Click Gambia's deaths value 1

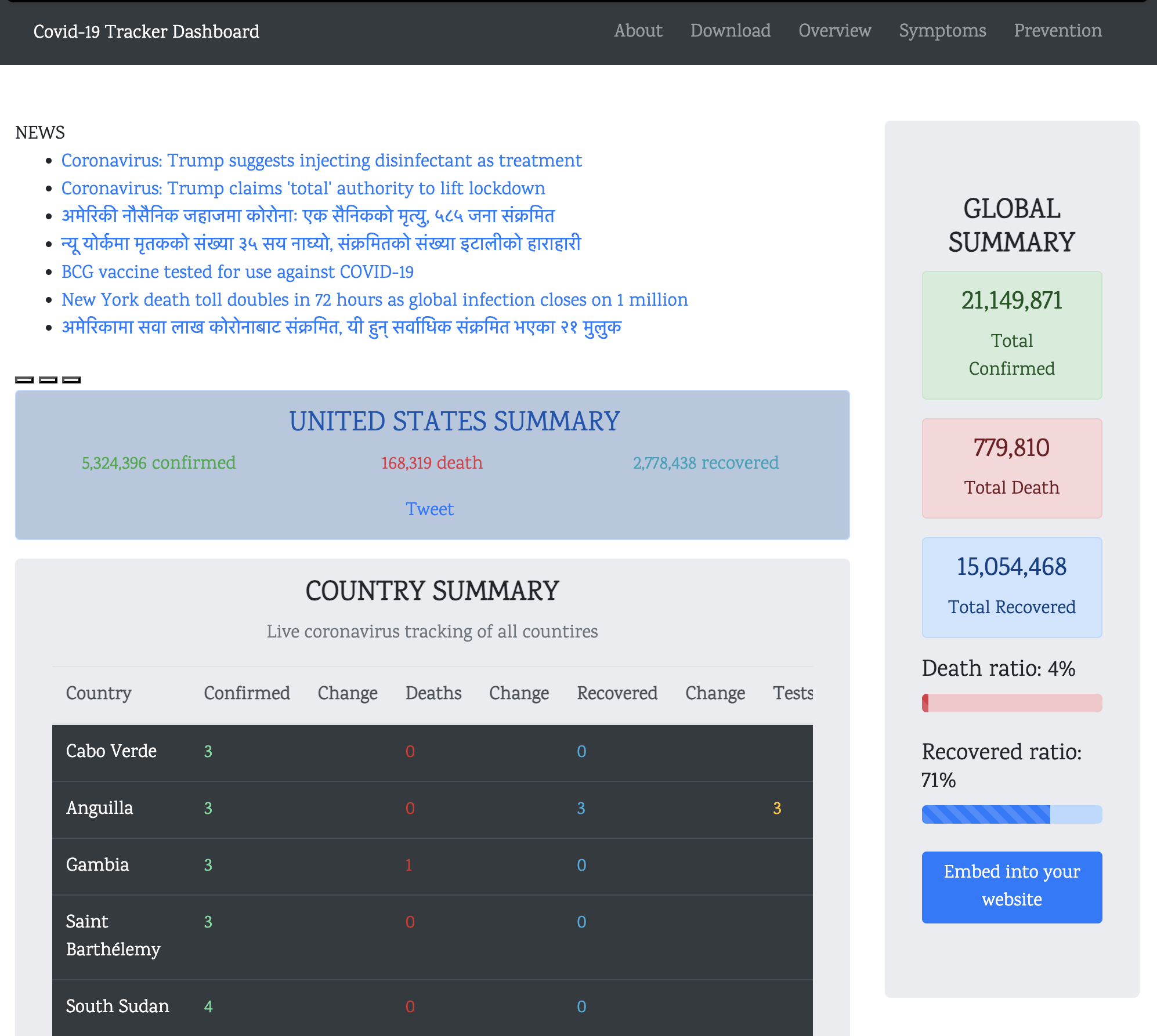(x=409, y=865)
